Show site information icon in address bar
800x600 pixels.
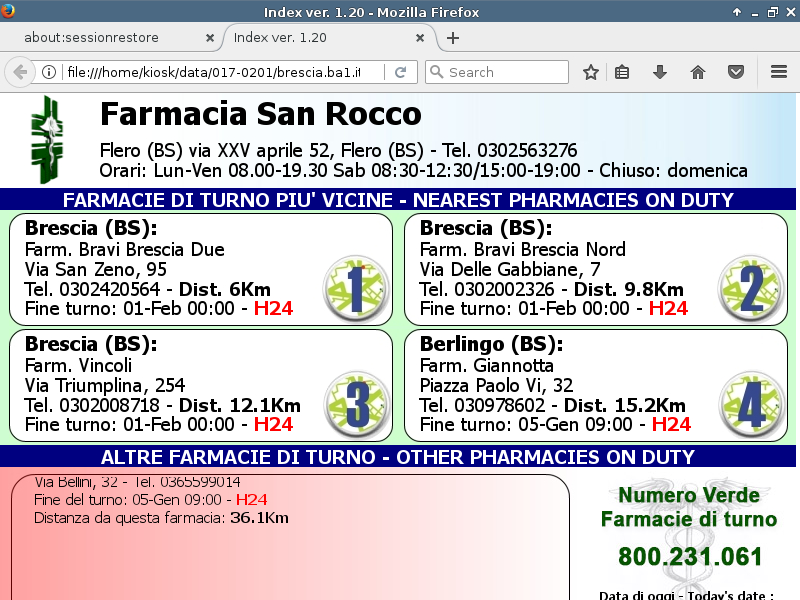(x=48, y=72)
